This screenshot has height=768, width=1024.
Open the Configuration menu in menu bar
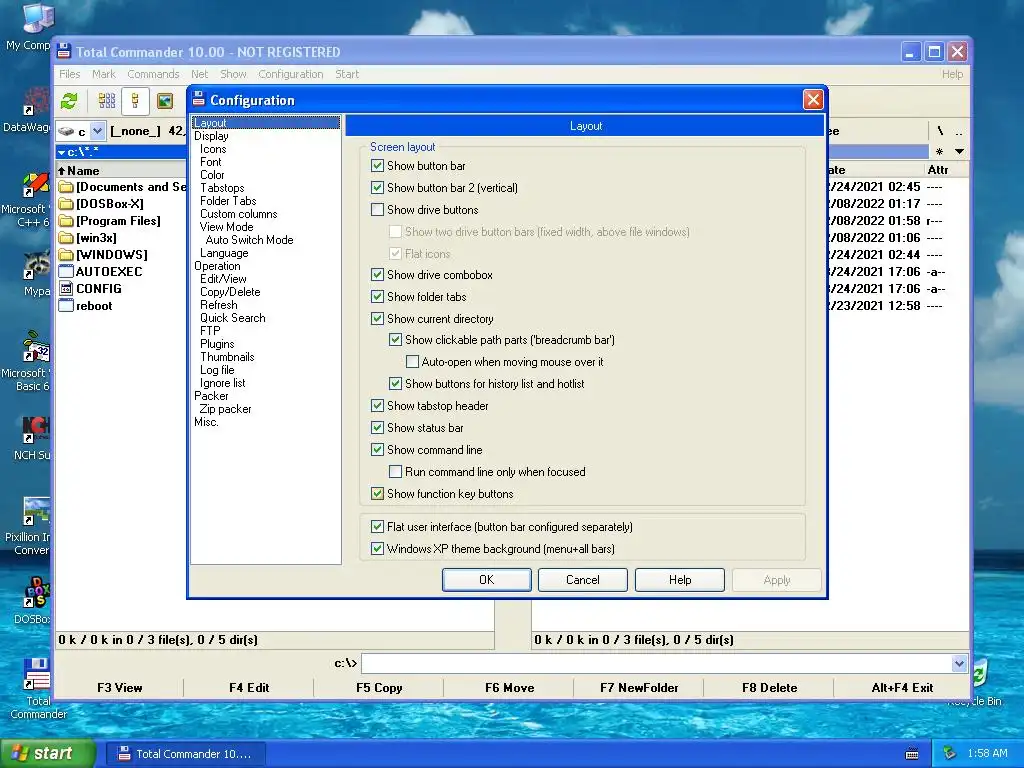291,74
